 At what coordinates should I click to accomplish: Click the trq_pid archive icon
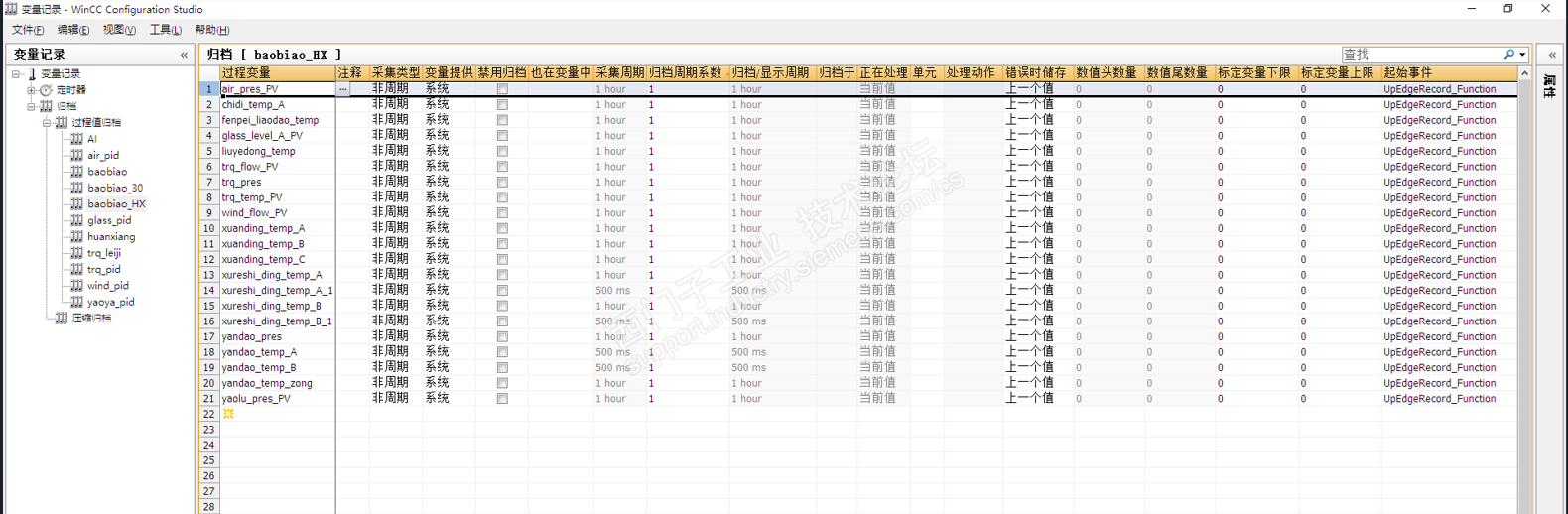[76, 269]
